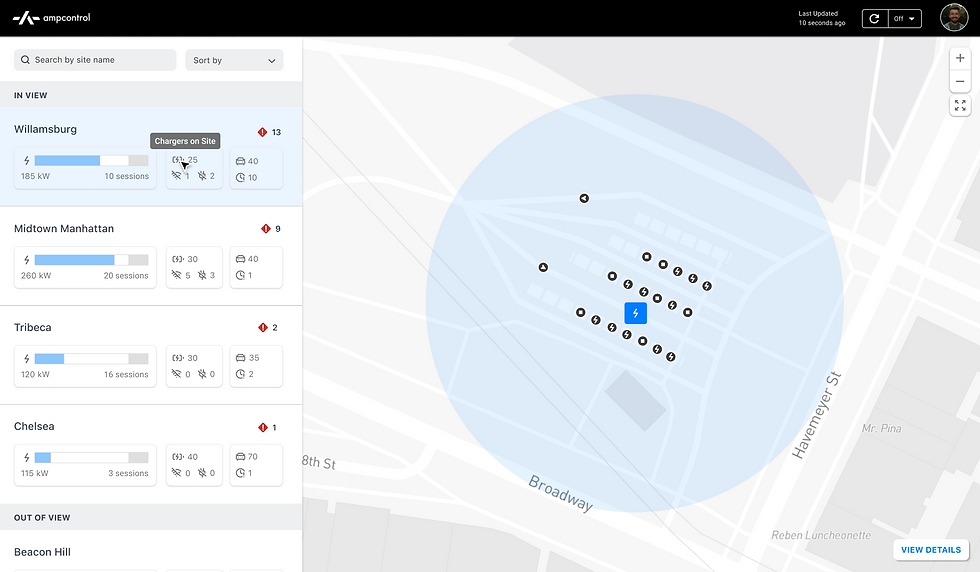Click Tribeca red alert icon

click(x=262, y=328)
